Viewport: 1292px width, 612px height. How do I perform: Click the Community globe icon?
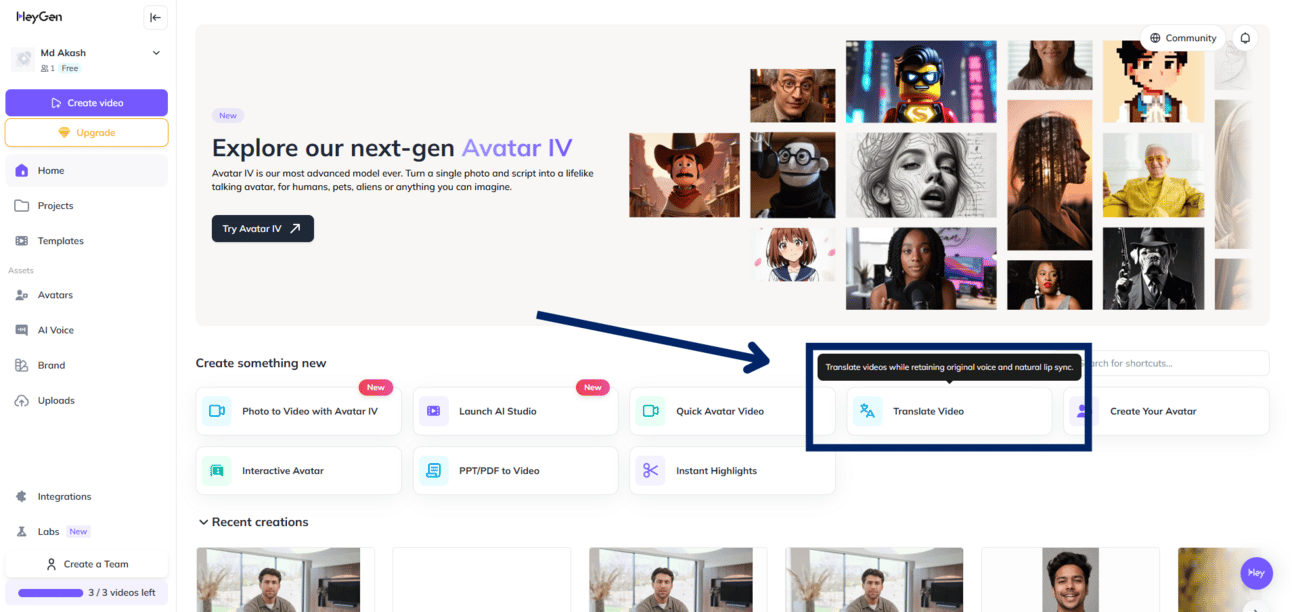(1155, 38)
